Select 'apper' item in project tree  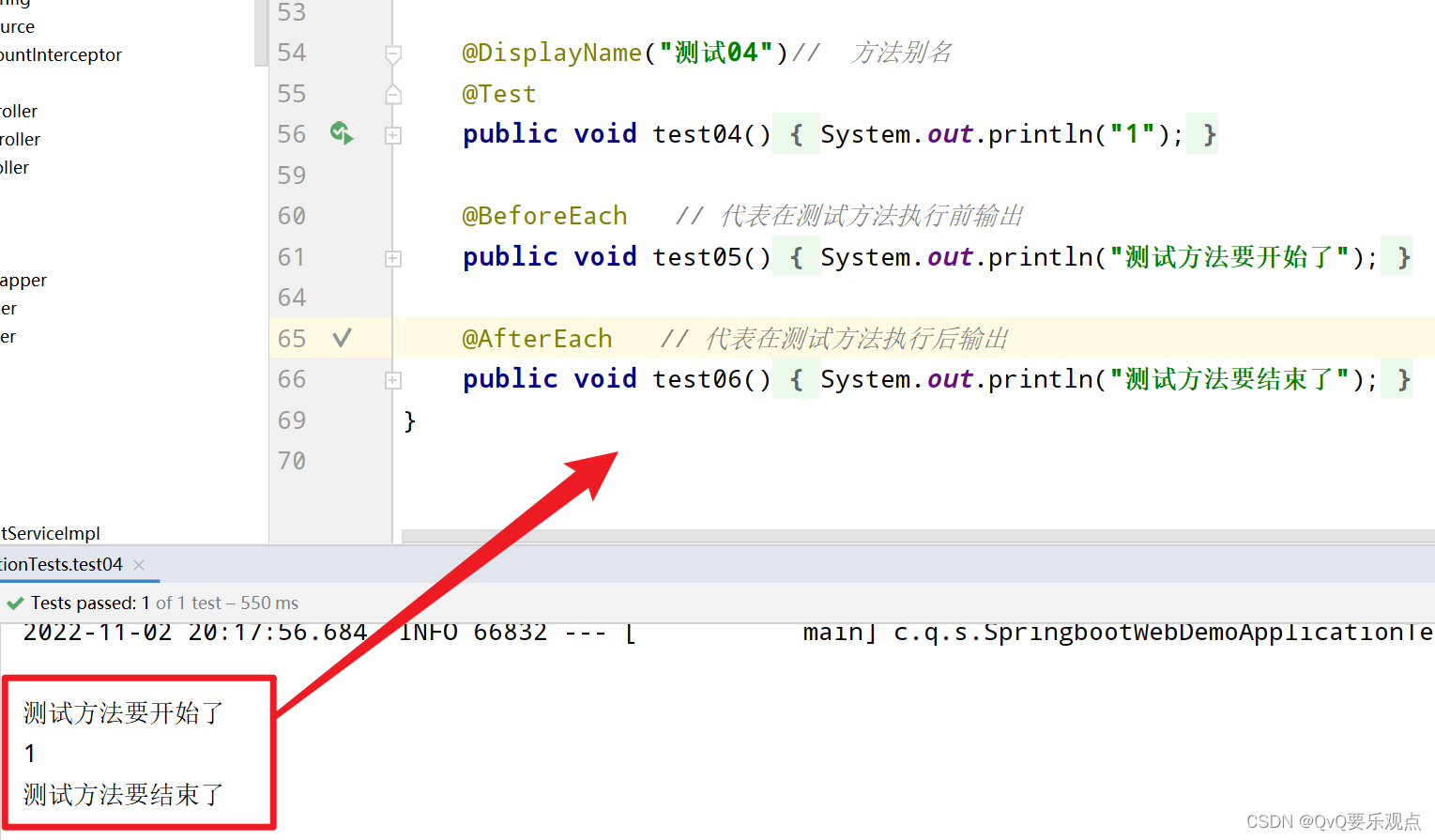pos(23,280)
